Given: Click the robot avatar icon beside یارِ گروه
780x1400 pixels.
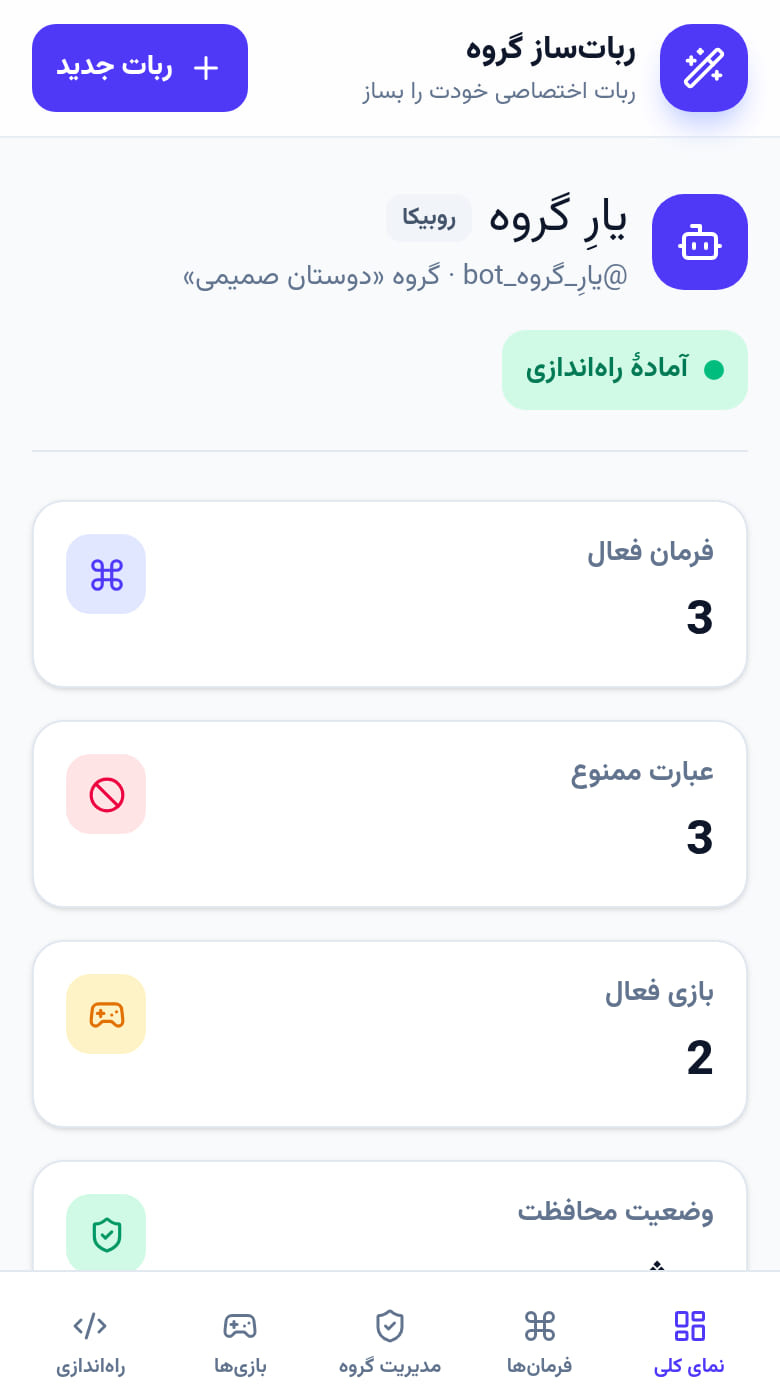Looking at the screenshot, I should pos(700,242).
